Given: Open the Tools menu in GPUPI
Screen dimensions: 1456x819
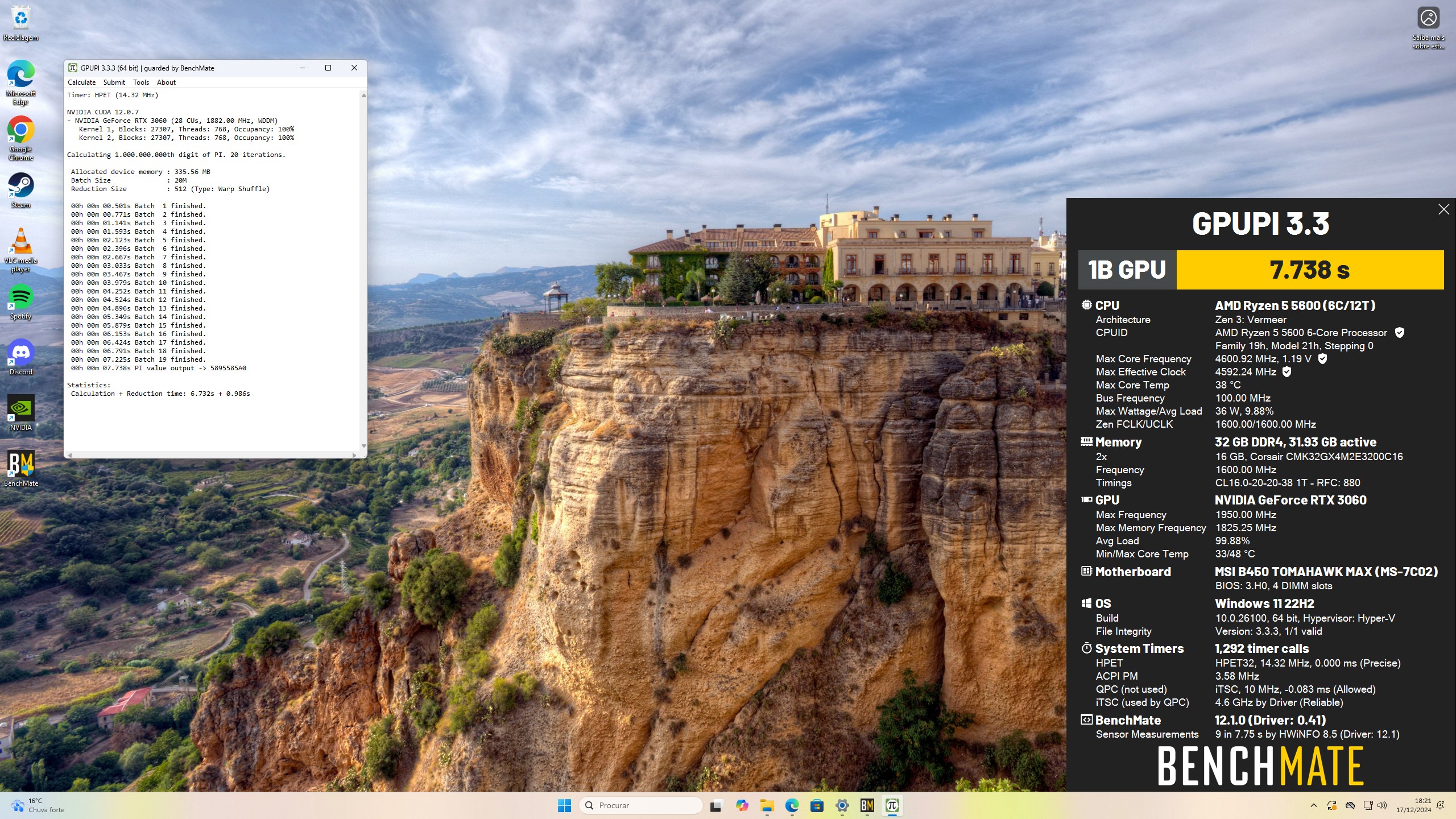Looking at the screenshot, I should tap(141, 82).
